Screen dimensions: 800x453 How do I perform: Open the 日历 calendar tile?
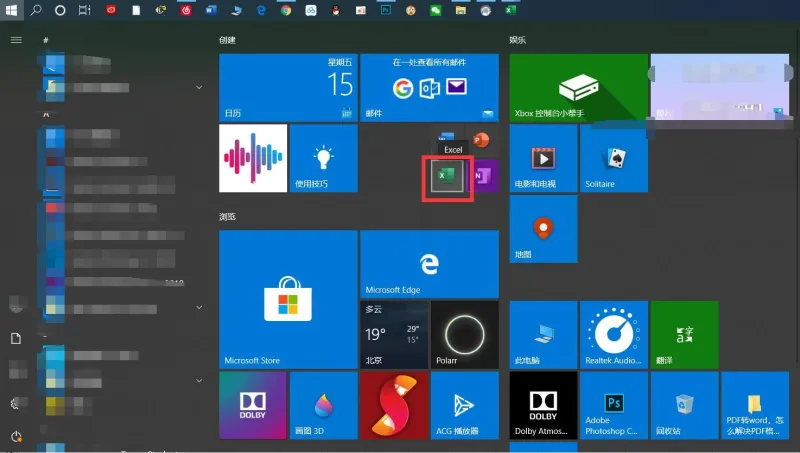coord(288,88)
